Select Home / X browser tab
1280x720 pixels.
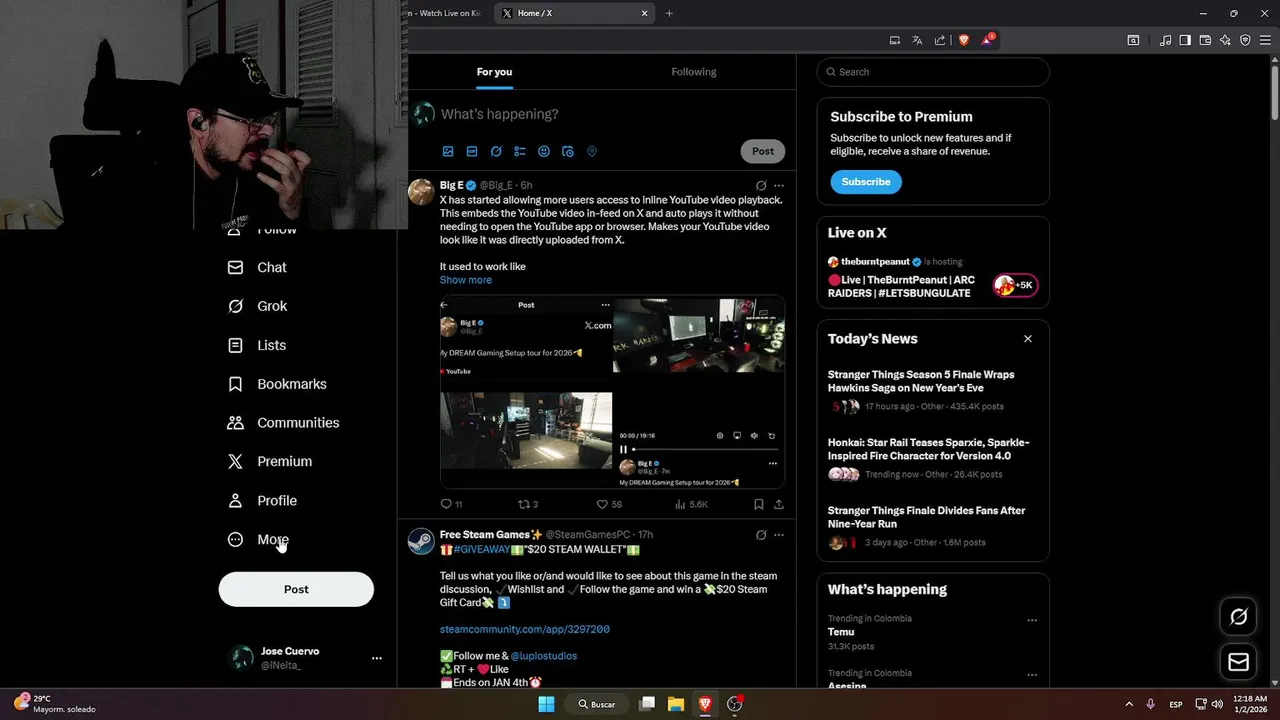576,13
